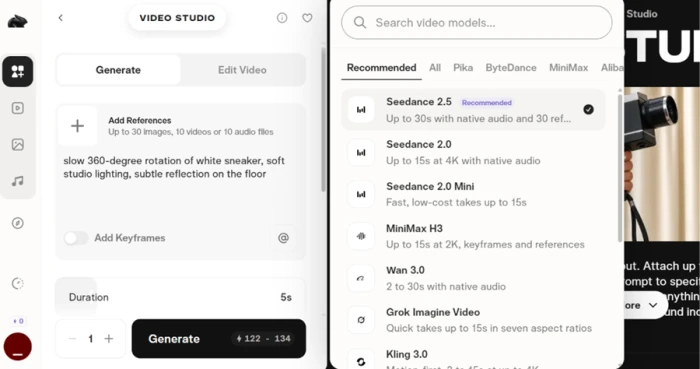700x369 pixels.
Task: Increase generation count with plus
Action: point(108,339)
